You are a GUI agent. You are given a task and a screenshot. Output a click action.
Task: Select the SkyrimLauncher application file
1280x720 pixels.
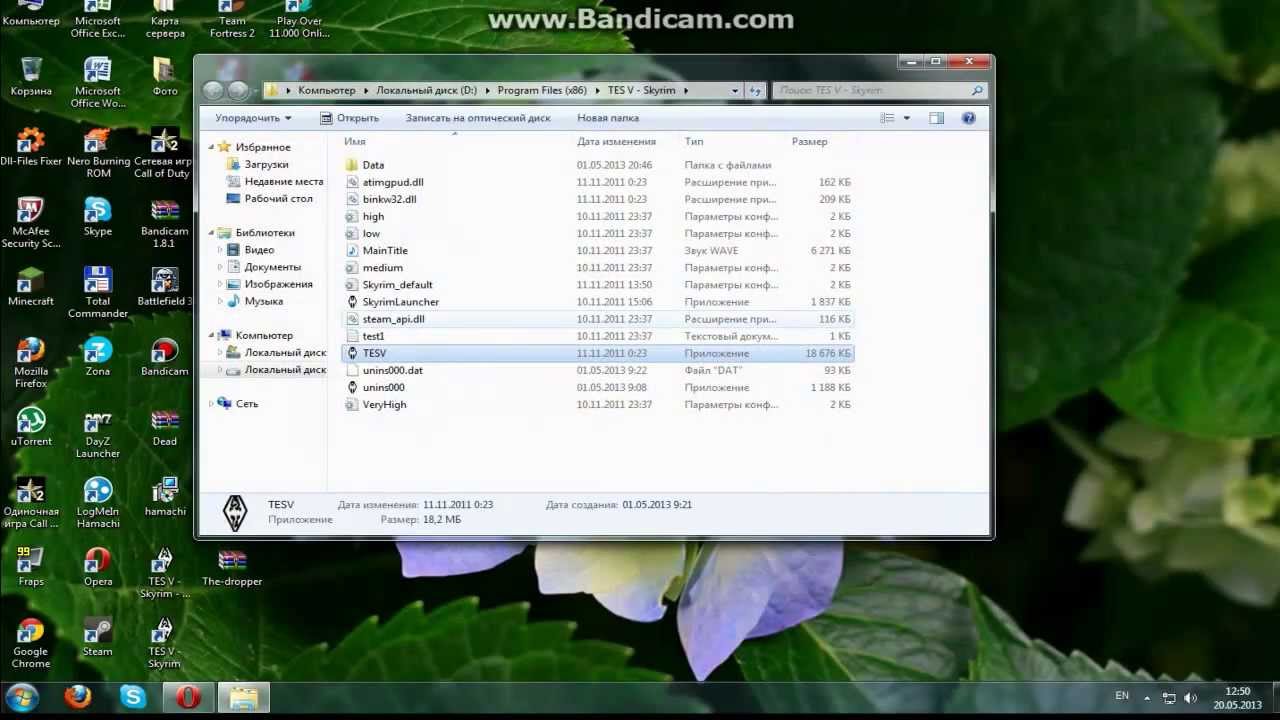point(597,302)
